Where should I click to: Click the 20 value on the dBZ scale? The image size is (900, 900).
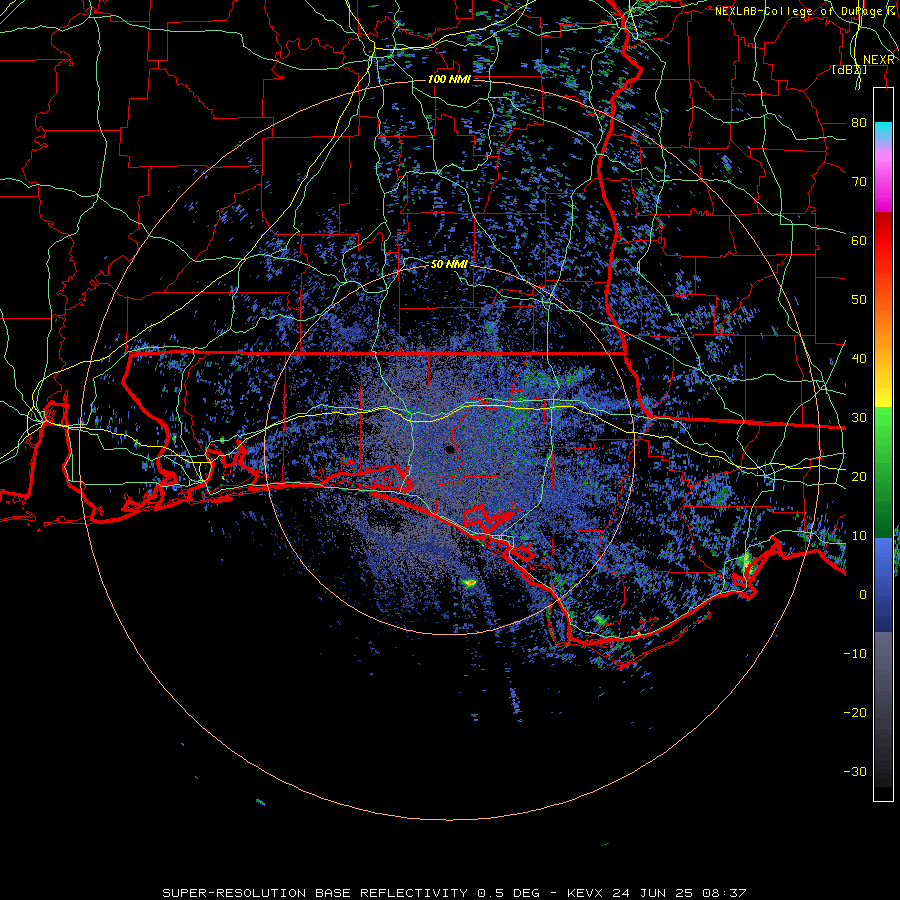(x=859, y=477)
